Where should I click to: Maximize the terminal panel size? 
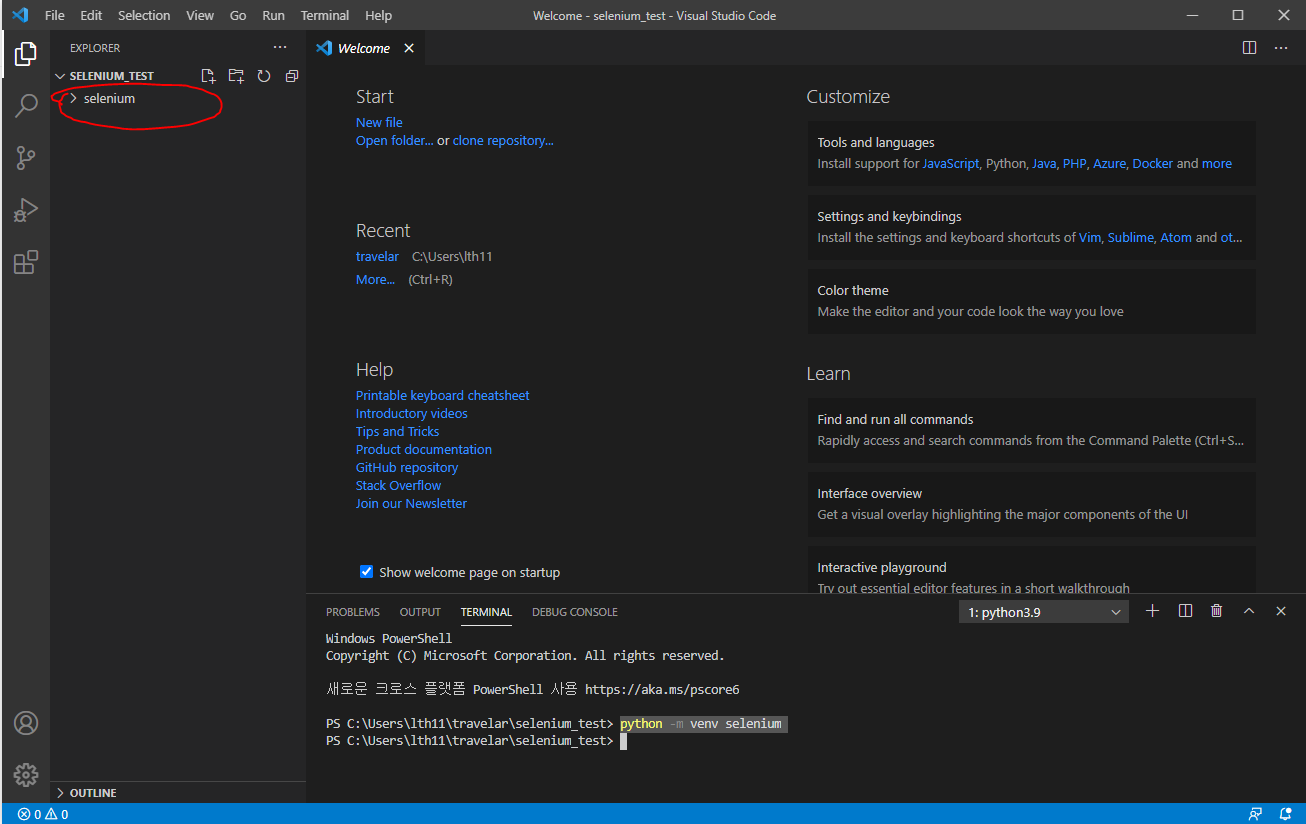[x=1249, y=611]
